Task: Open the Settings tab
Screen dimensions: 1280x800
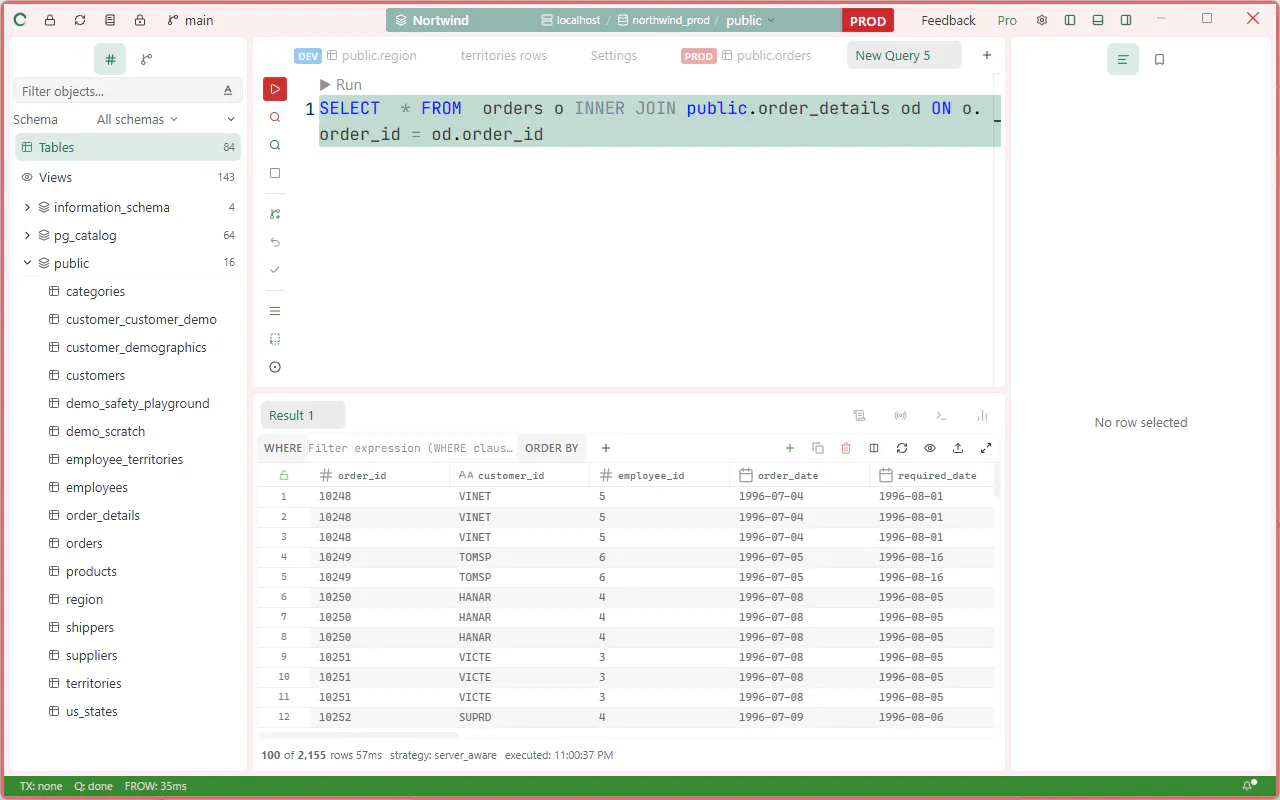Action: [x=614, y=55]
